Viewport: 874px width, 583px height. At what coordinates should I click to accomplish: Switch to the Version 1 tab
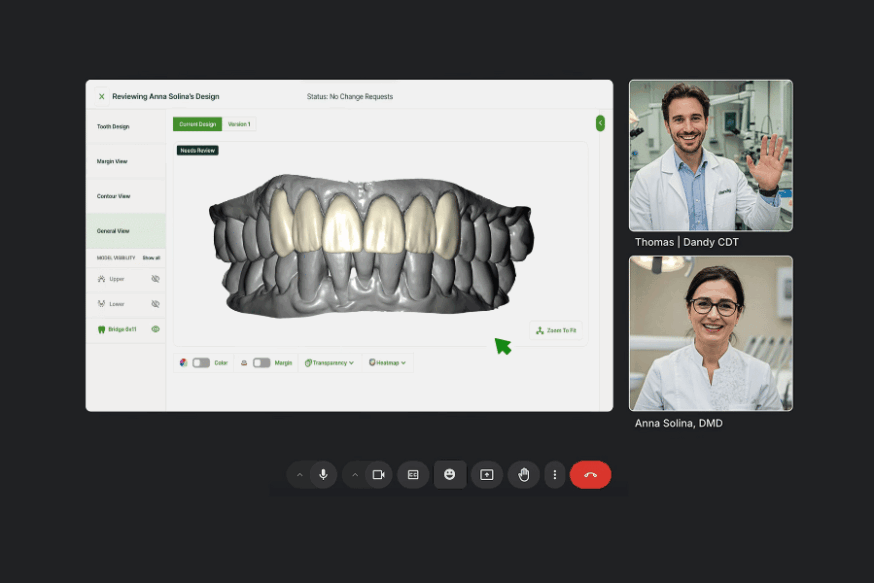point(239,124)
